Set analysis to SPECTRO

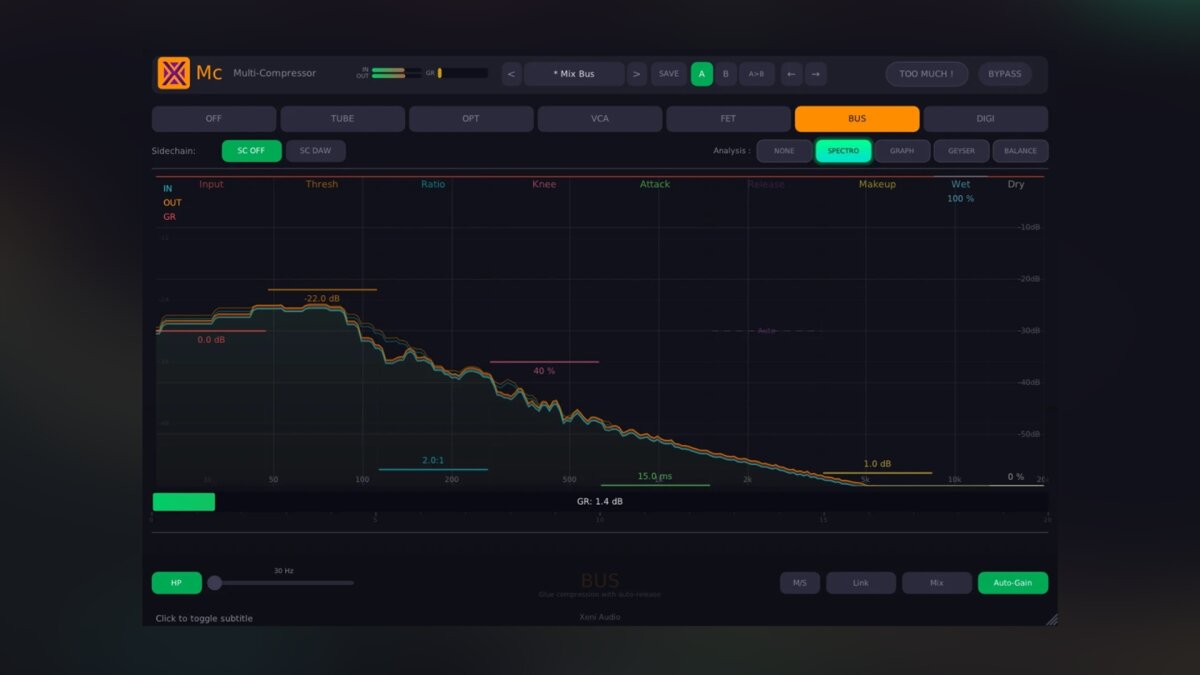pos(843,151)
